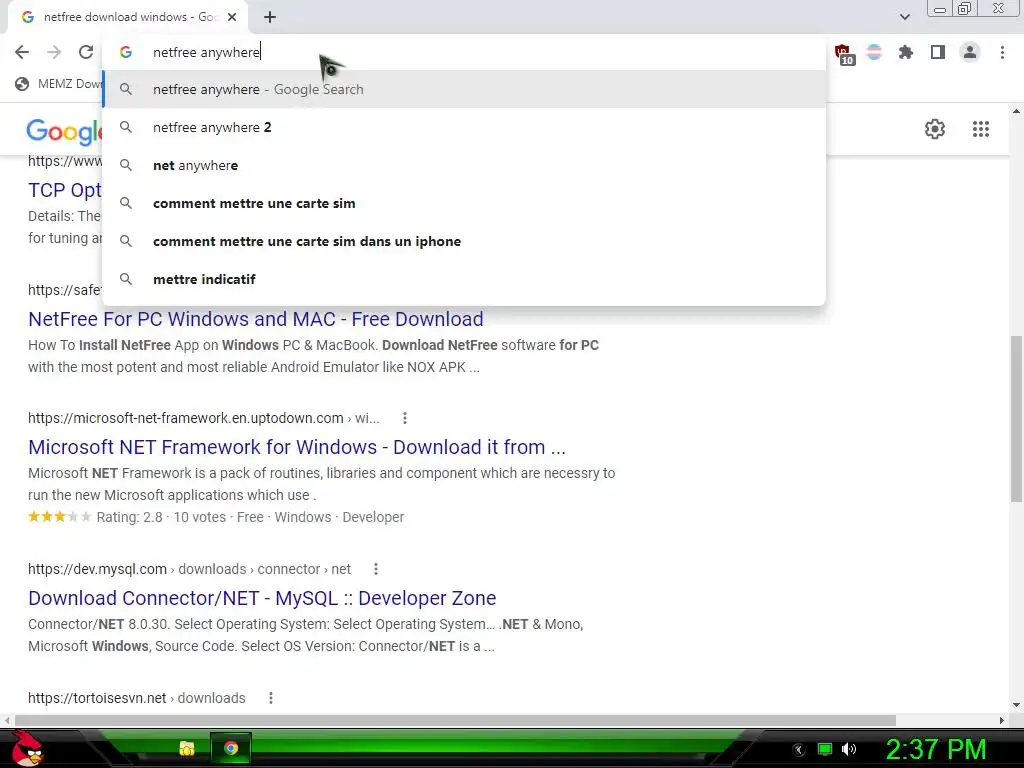Open options for uptodown.com result

(x=405, y=418)
